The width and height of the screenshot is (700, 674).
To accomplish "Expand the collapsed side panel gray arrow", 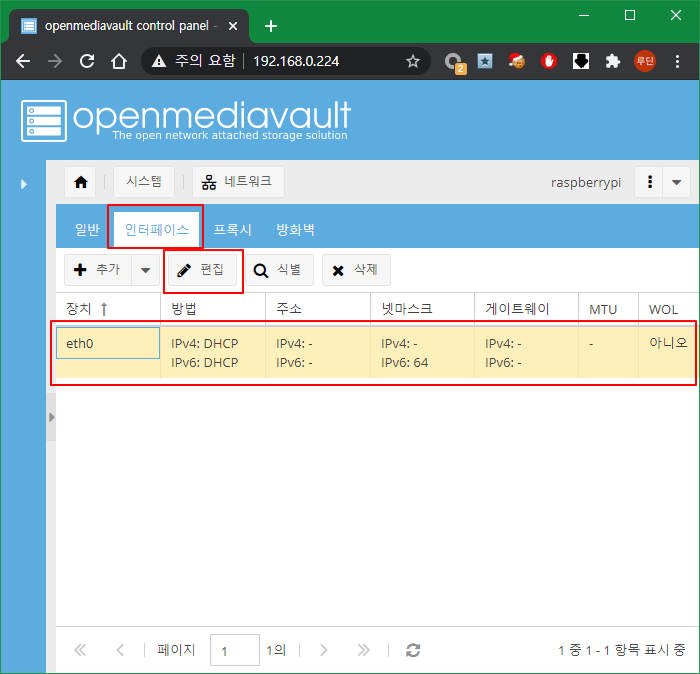I will pyautogui.click(x=52, y=417).
